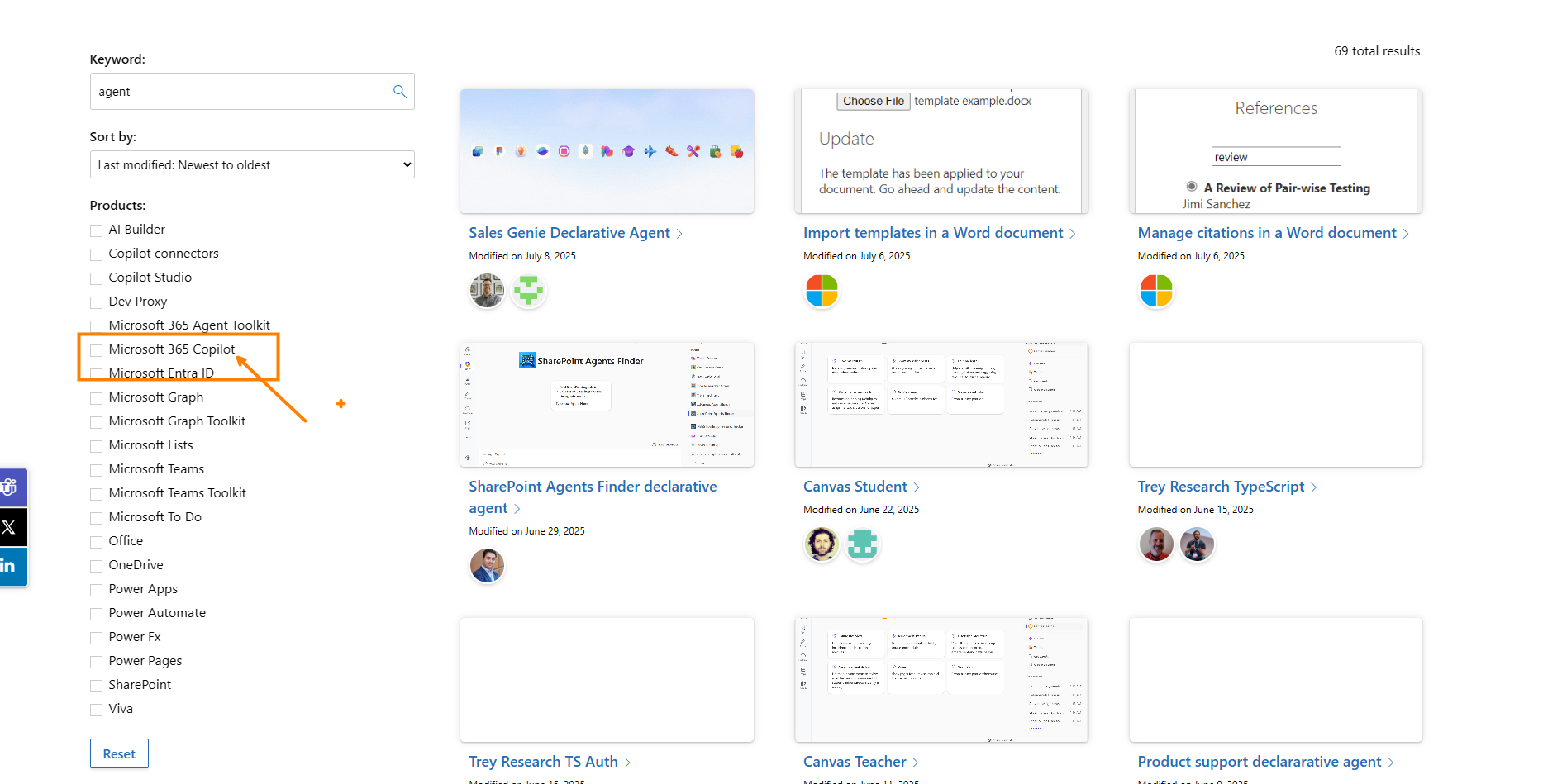Viewport: 1543px width, 784px height.
Task: Open the Sort by dropdown
Action: 252,164
